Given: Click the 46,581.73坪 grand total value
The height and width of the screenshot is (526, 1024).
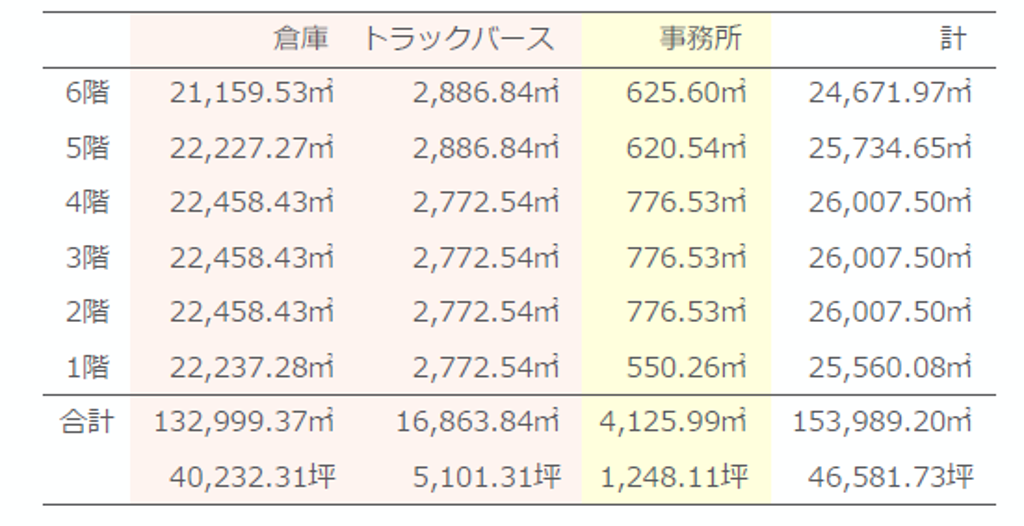Looking at the screenshot, I should point(889,477).
